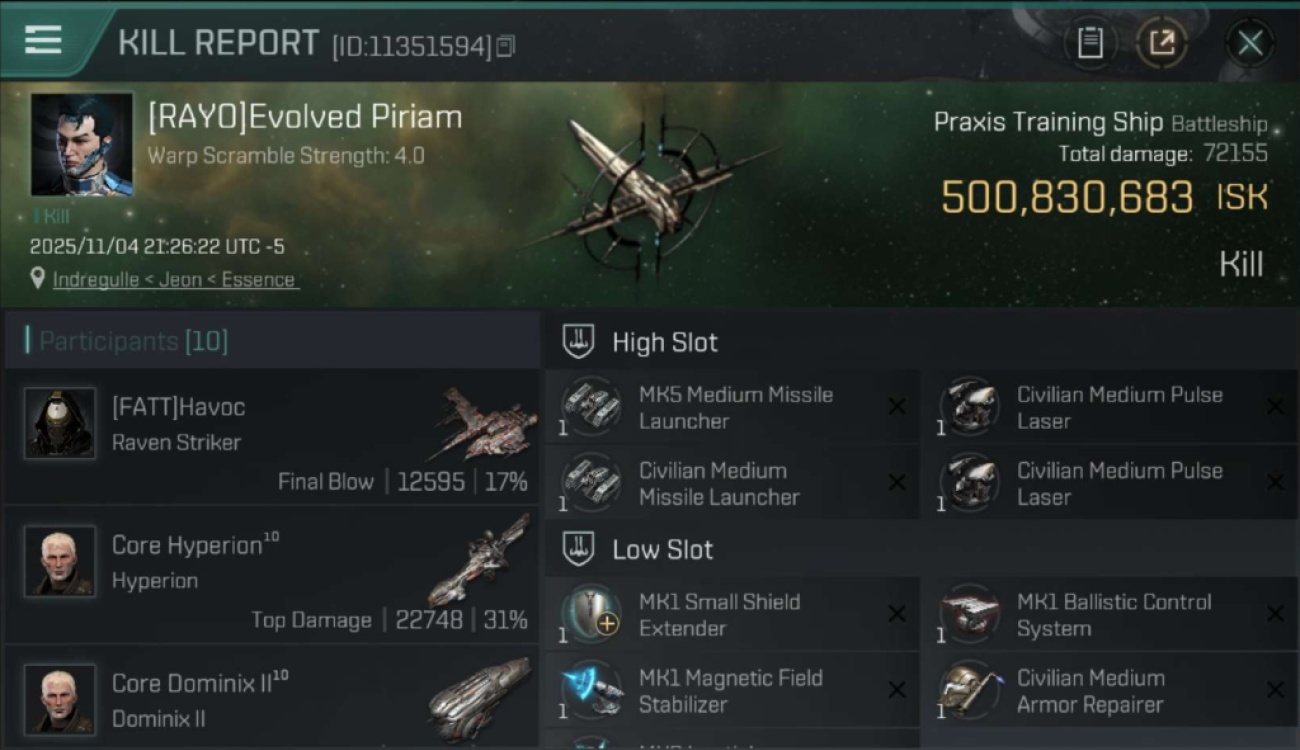Click the clipboard report icon
1300x750 pixels.
(x=1090, y=43)
